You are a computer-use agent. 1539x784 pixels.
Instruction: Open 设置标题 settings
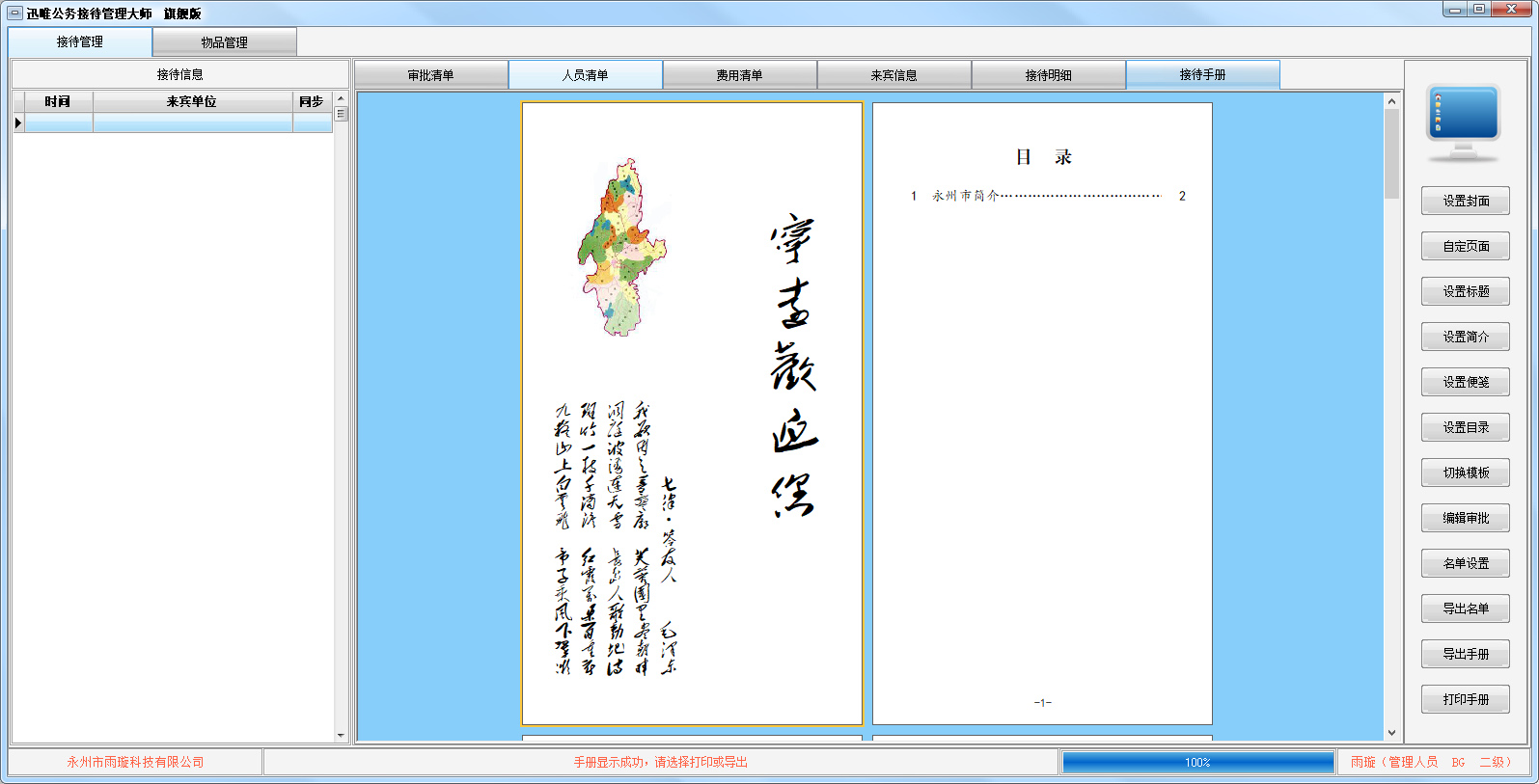[1466, 291]
